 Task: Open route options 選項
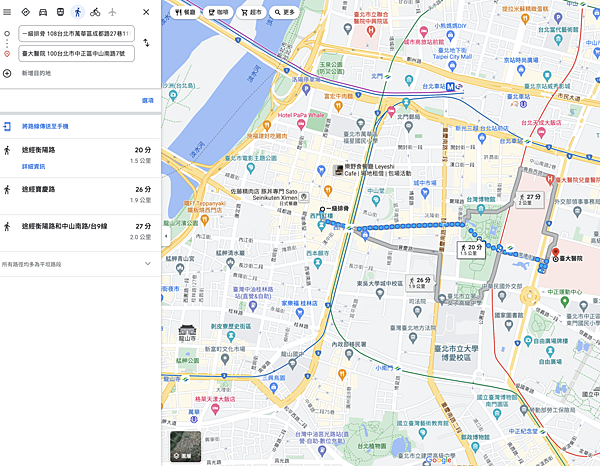point(148,101)
